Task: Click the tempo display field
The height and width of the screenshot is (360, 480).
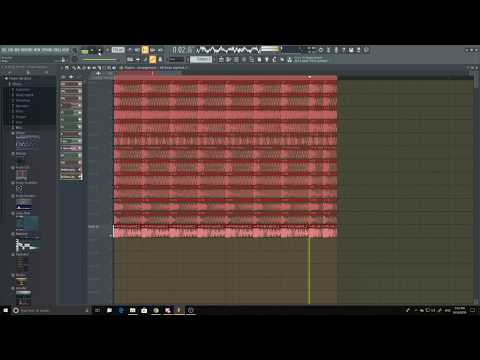Action: click(118, 50)
